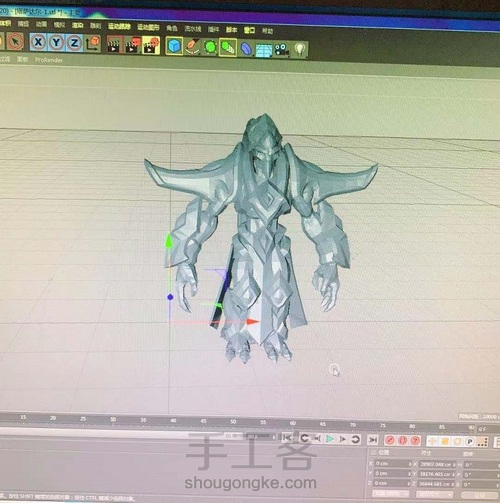
Task: Click Render Active View clapperboard icon
Action: (x=114, y=45)
